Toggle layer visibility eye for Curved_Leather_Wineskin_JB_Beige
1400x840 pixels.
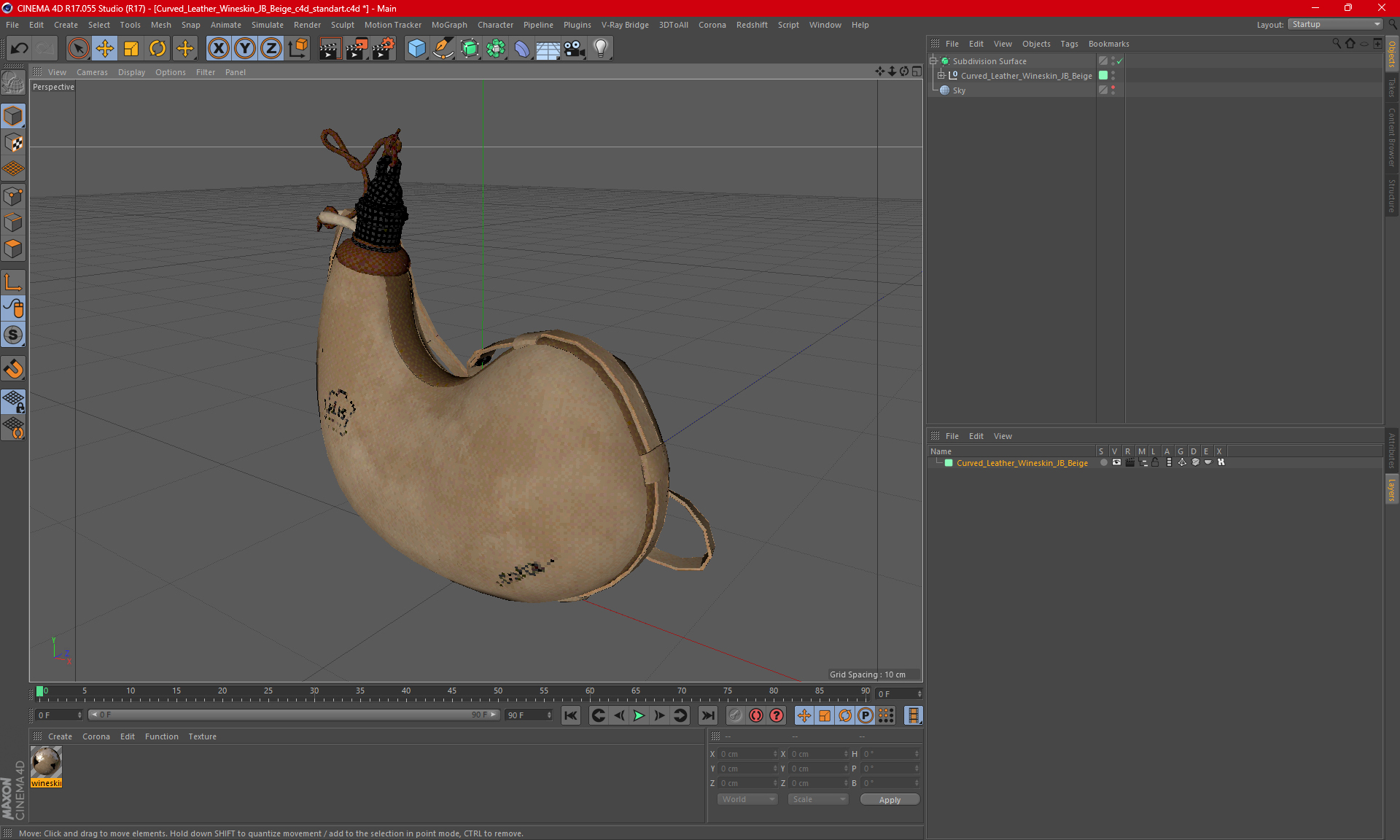[x=1116, y=462]
